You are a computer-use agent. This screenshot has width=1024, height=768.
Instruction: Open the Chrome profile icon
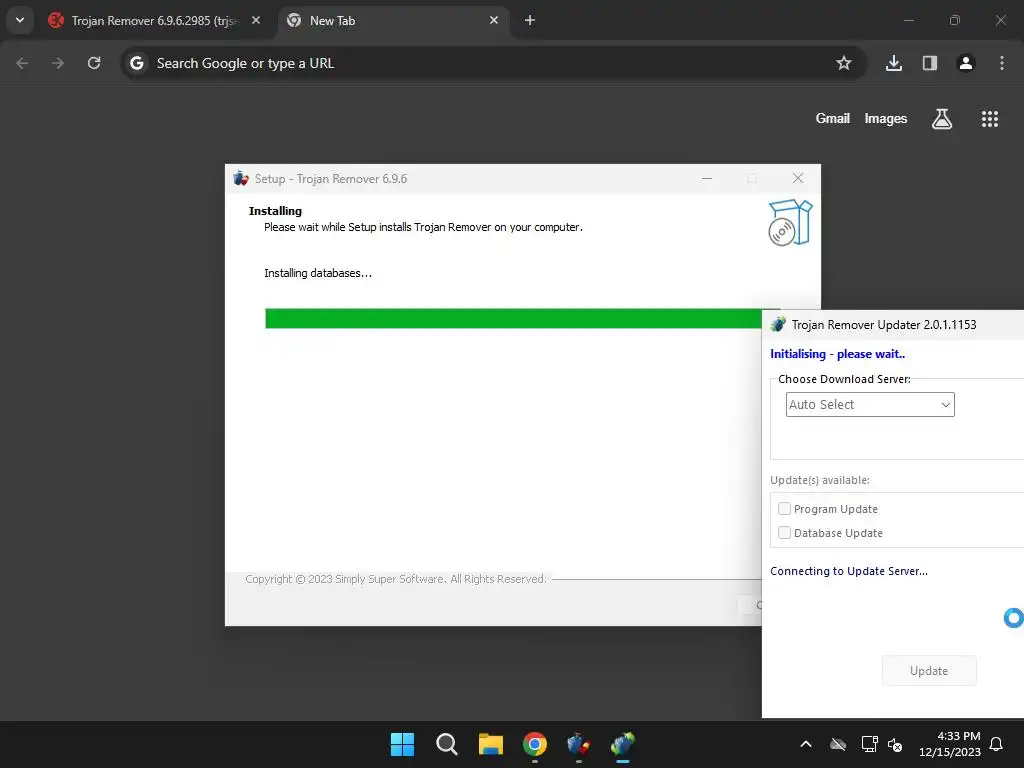(x=966, y=63)
